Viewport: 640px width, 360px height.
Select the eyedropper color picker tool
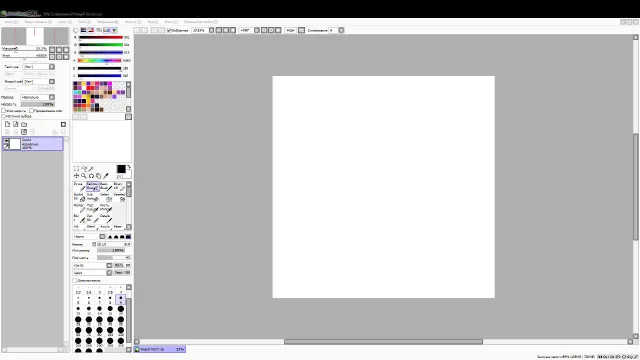tap(106, 176)
